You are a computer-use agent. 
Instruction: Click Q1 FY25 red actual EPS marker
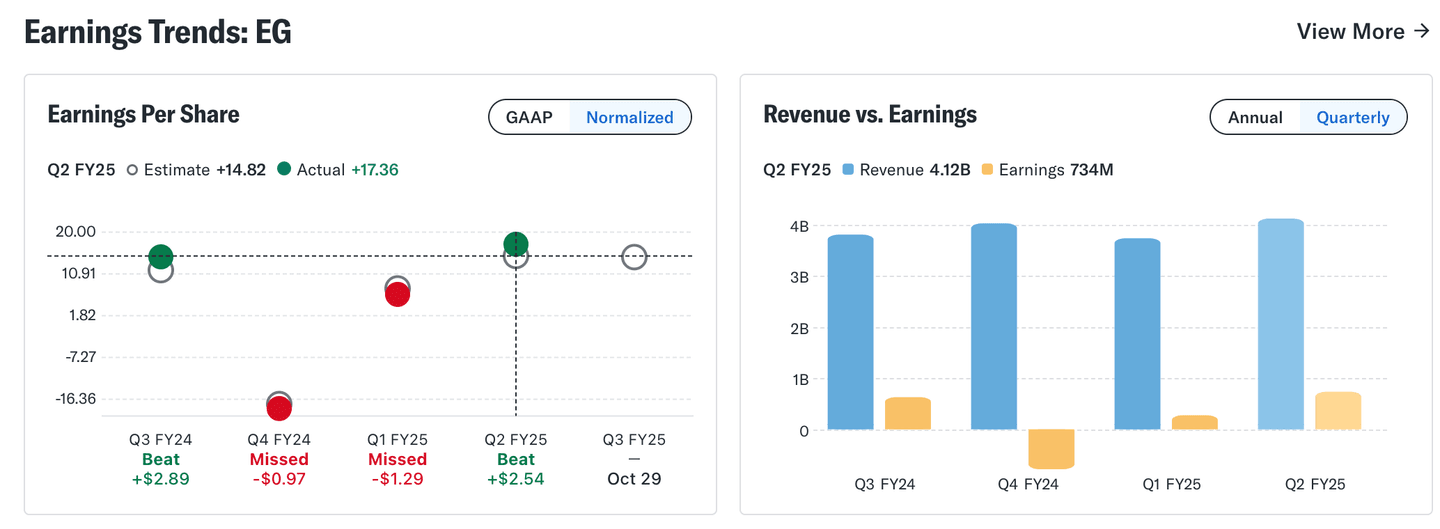pyautogui.click(x=397, y=295)
